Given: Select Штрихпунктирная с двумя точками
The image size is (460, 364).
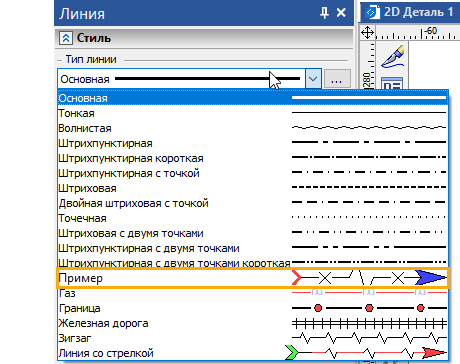Looking at the screenshot, I should coord(253,248).
